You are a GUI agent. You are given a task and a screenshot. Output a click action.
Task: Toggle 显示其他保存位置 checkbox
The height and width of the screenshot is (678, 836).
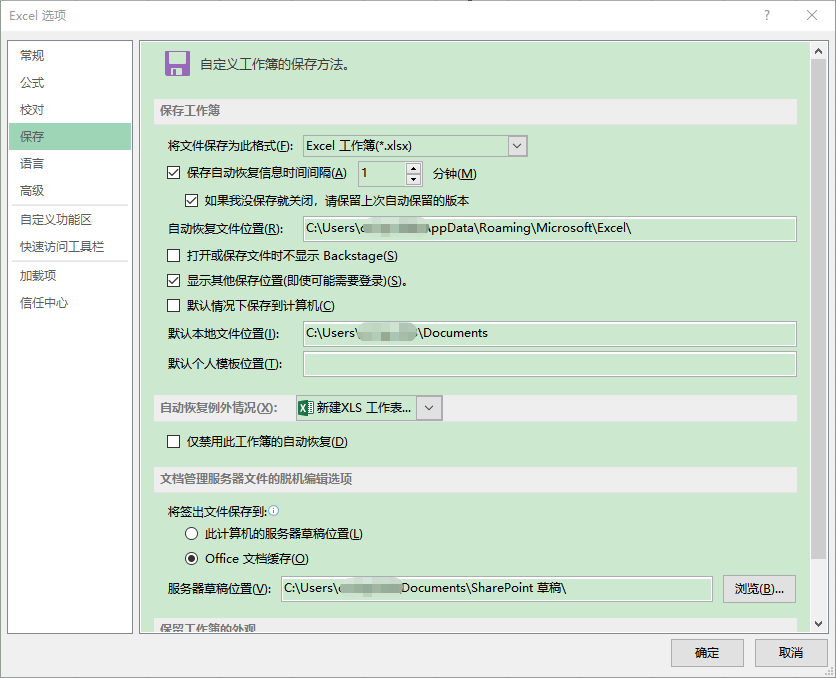(x=173, y=280)
